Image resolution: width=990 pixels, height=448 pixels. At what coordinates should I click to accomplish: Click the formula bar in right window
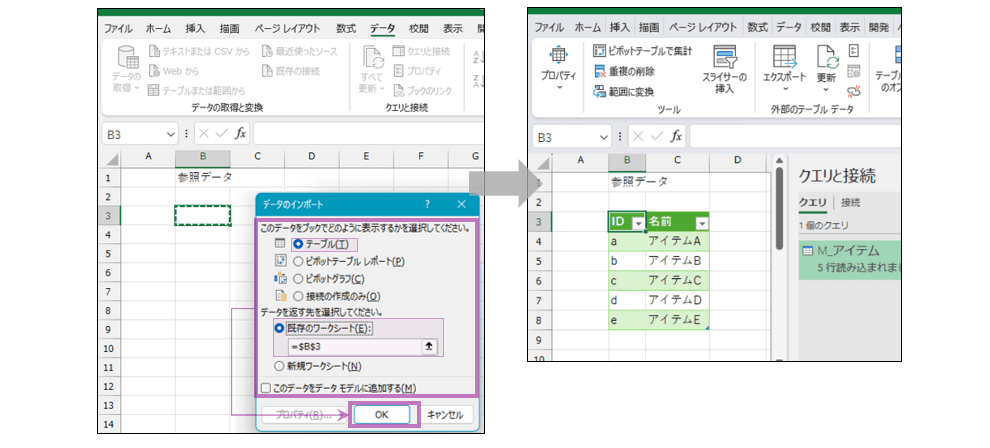(796, 137)
